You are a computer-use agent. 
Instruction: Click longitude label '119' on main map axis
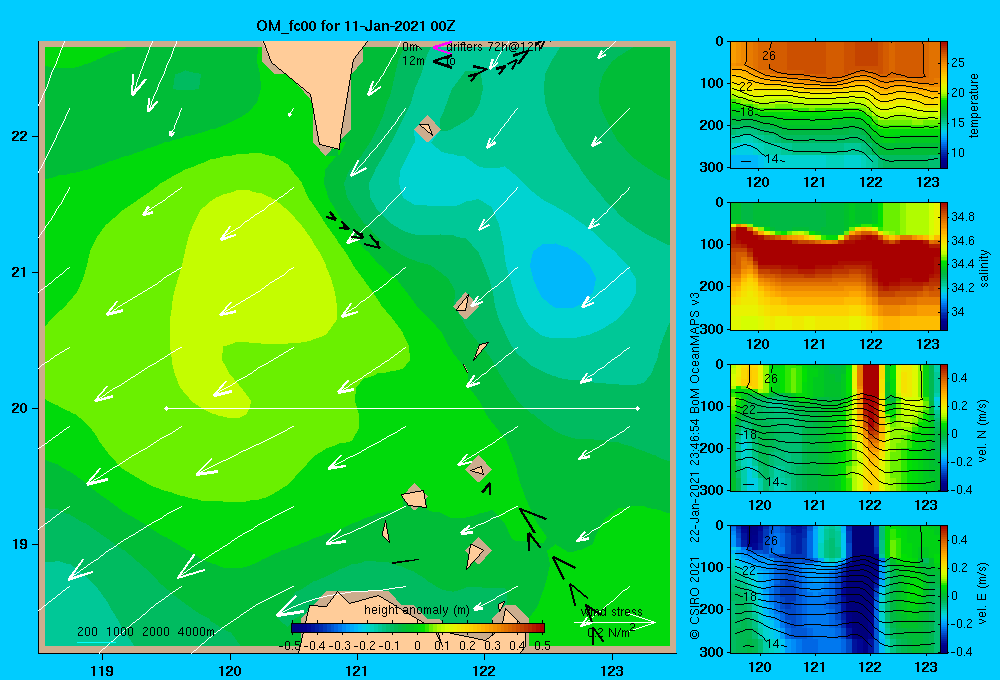102,670
